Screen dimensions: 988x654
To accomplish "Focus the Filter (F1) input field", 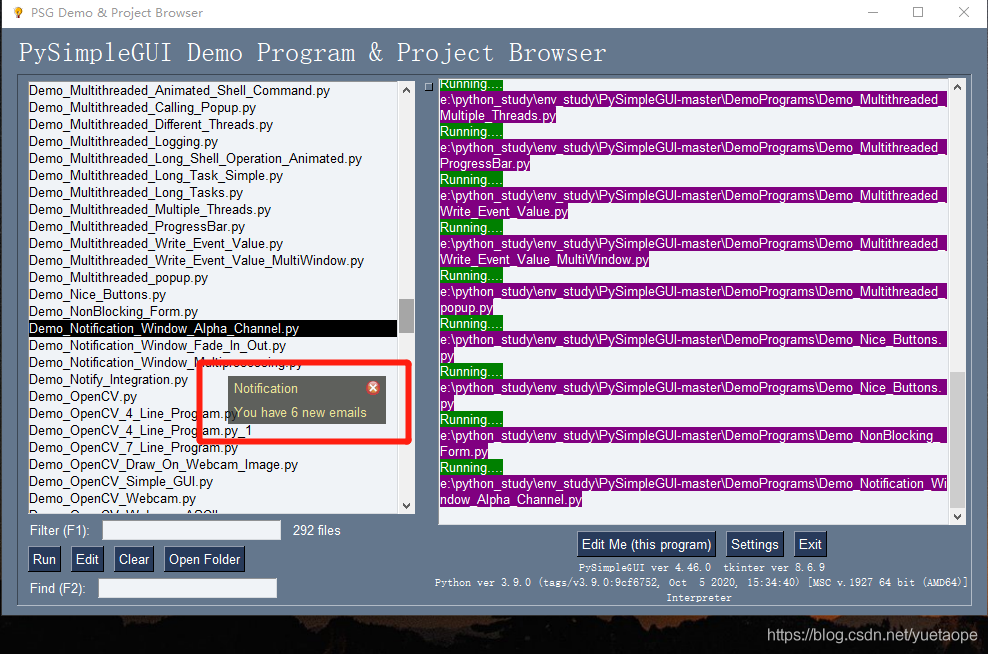I will 192,531.
